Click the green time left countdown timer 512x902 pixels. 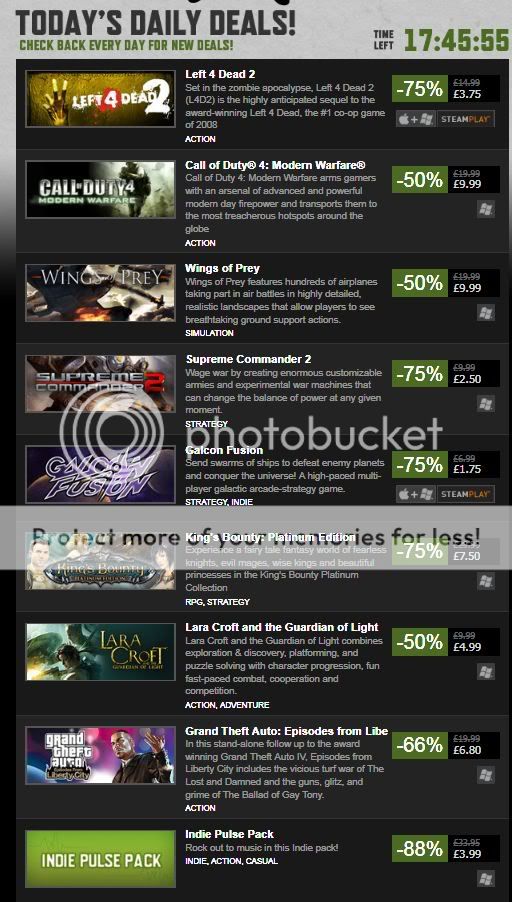[x=457, y=40]
